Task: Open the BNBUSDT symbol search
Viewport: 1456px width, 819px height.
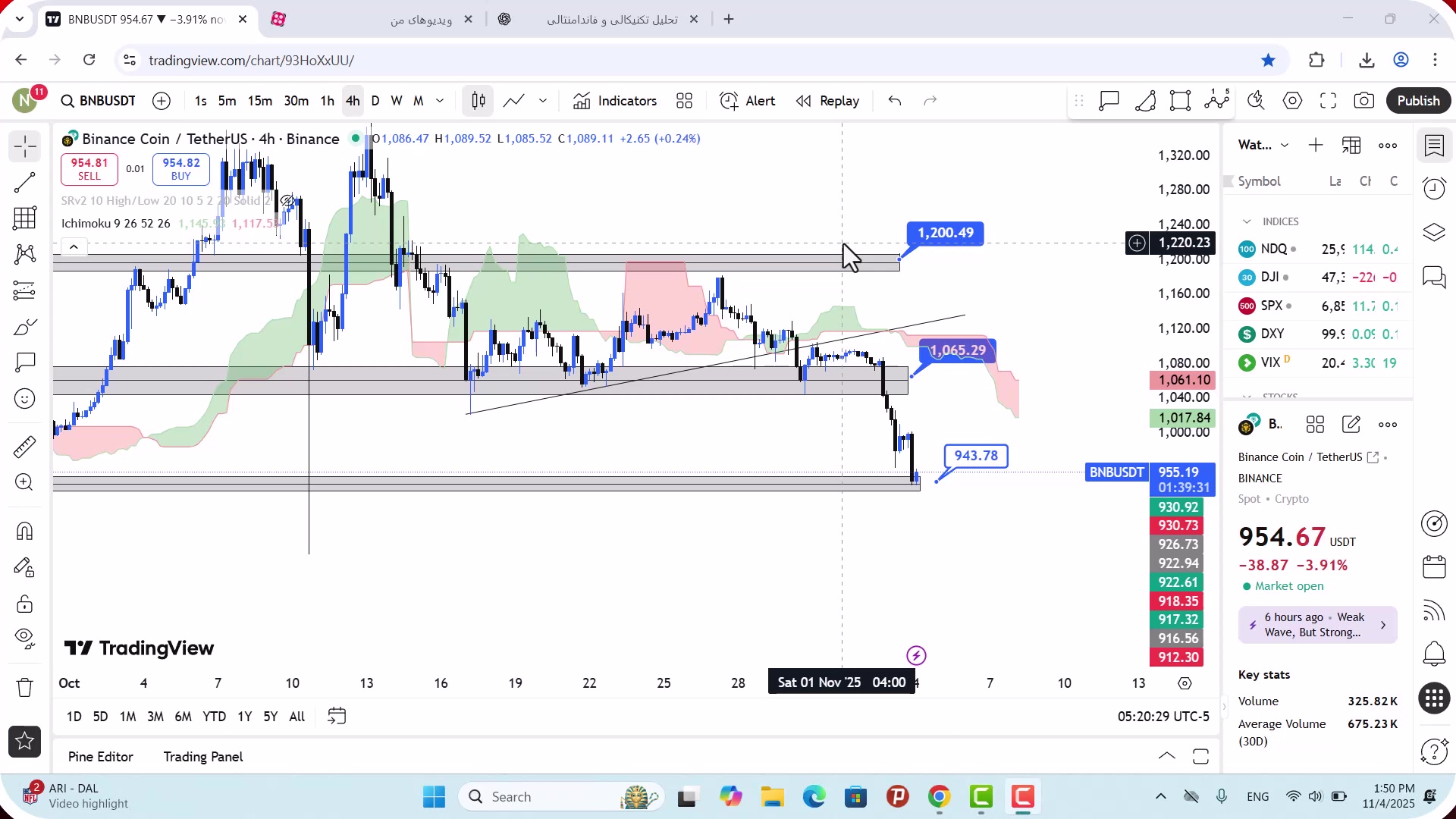Action: (x=99, y=101)
